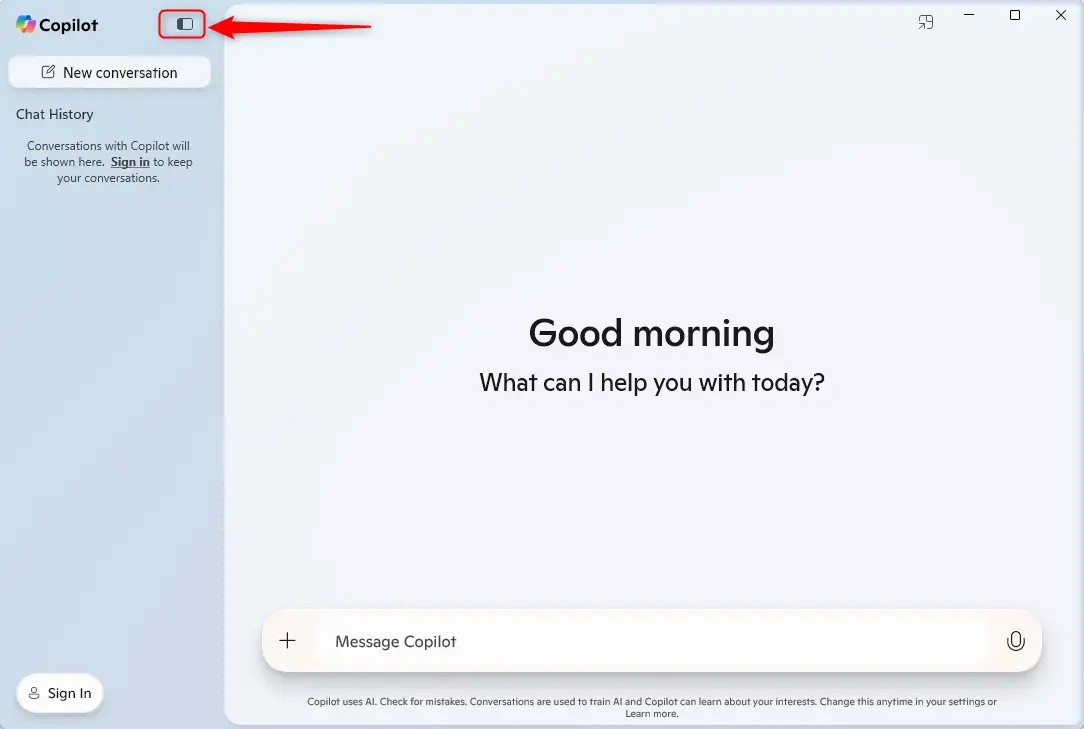Screen dimensions: 1084x729
Task: Open the Learn more link in footer
Action: point(651,714)
